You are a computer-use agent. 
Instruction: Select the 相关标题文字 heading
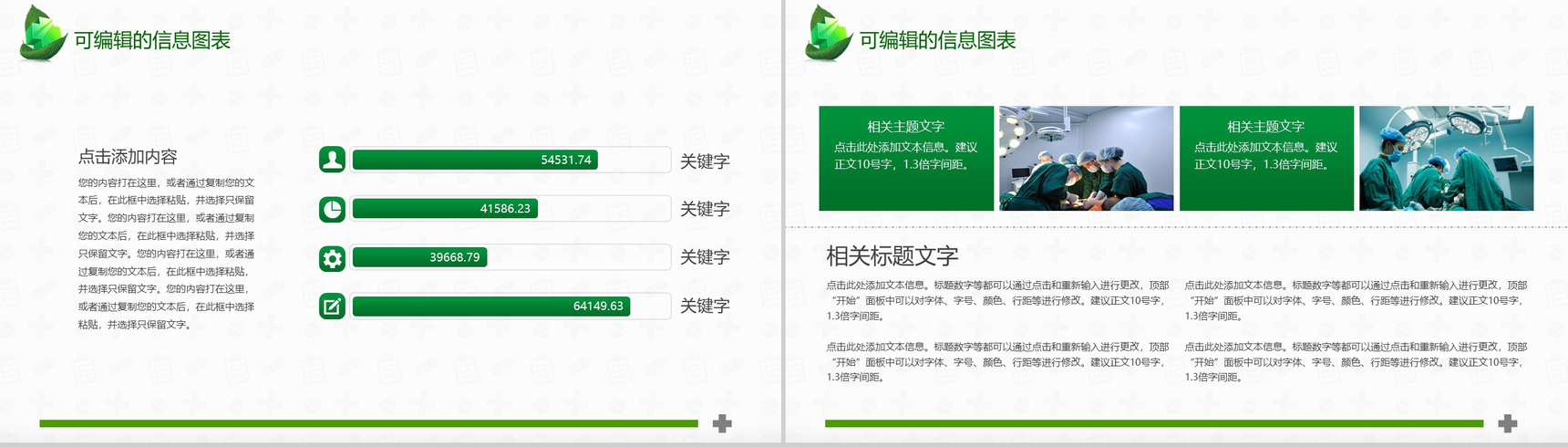pos(892,255)
